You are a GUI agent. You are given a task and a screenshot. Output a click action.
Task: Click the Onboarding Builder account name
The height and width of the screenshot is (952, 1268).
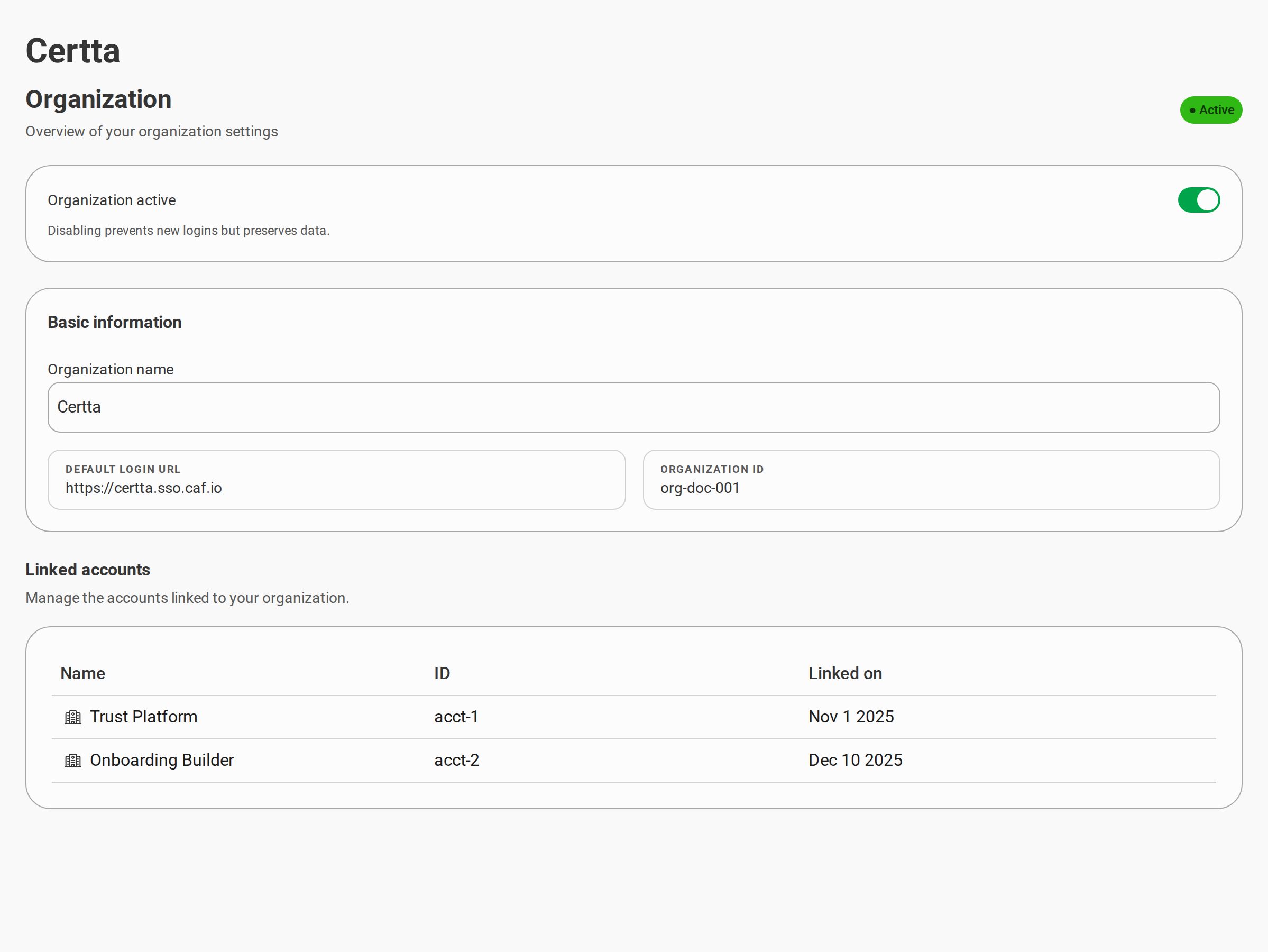pos(162,760)
